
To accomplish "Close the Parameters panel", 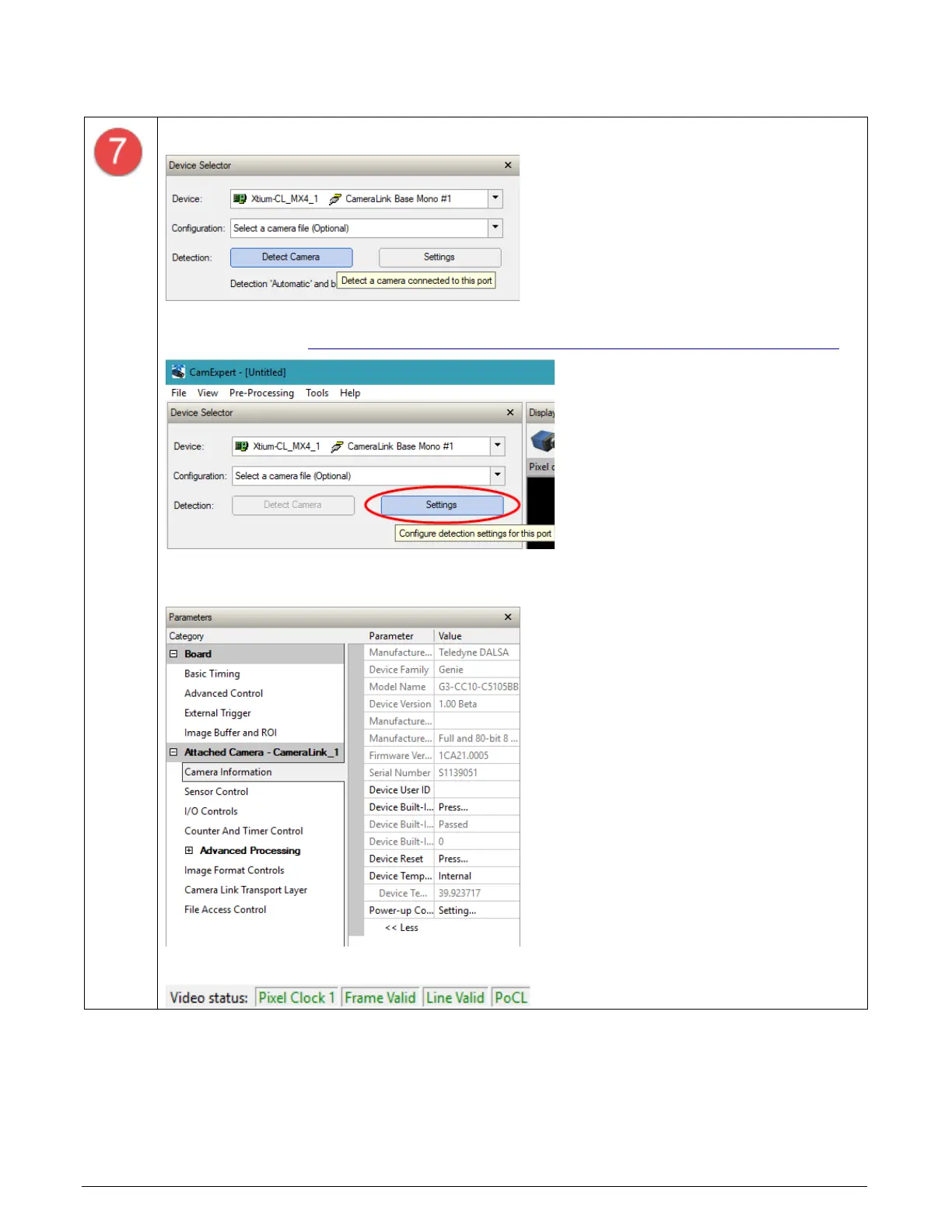I will (x=508, y=617).
